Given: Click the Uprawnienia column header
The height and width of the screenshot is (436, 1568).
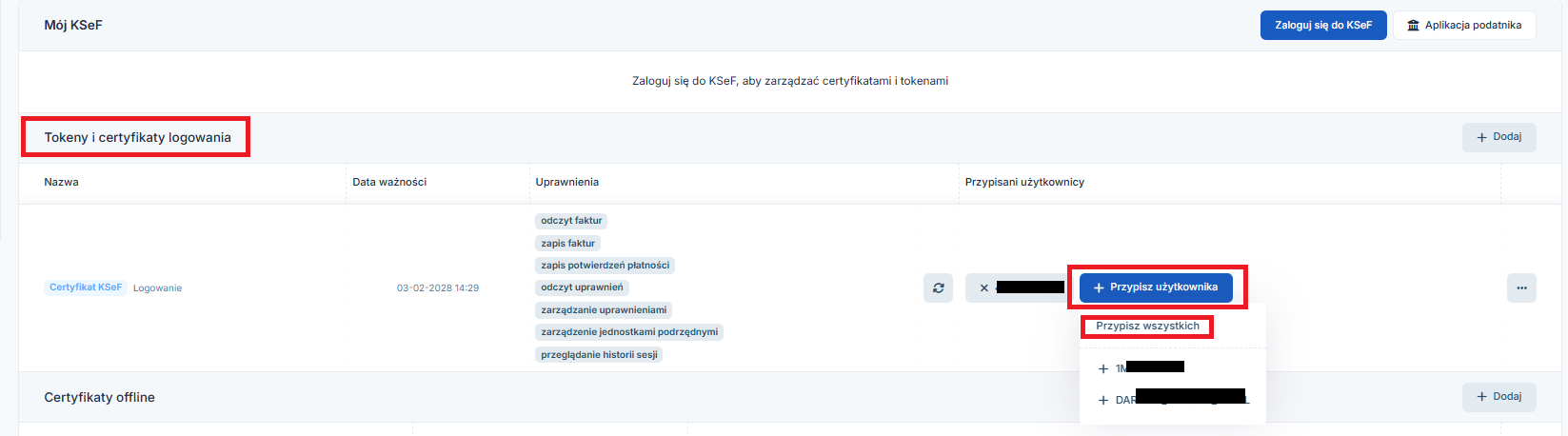Looking at the screenshot, I should point(567,182).
